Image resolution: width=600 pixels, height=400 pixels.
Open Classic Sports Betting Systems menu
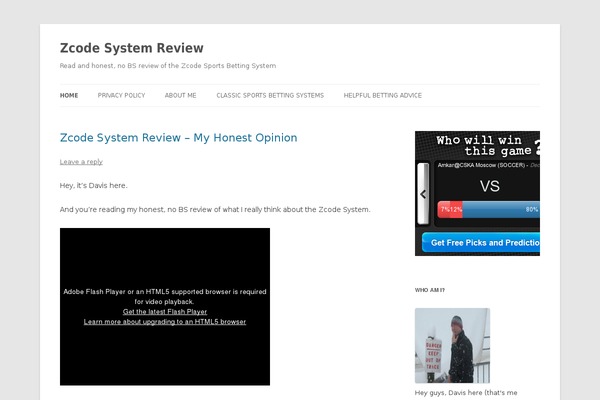tap(270, 95)
